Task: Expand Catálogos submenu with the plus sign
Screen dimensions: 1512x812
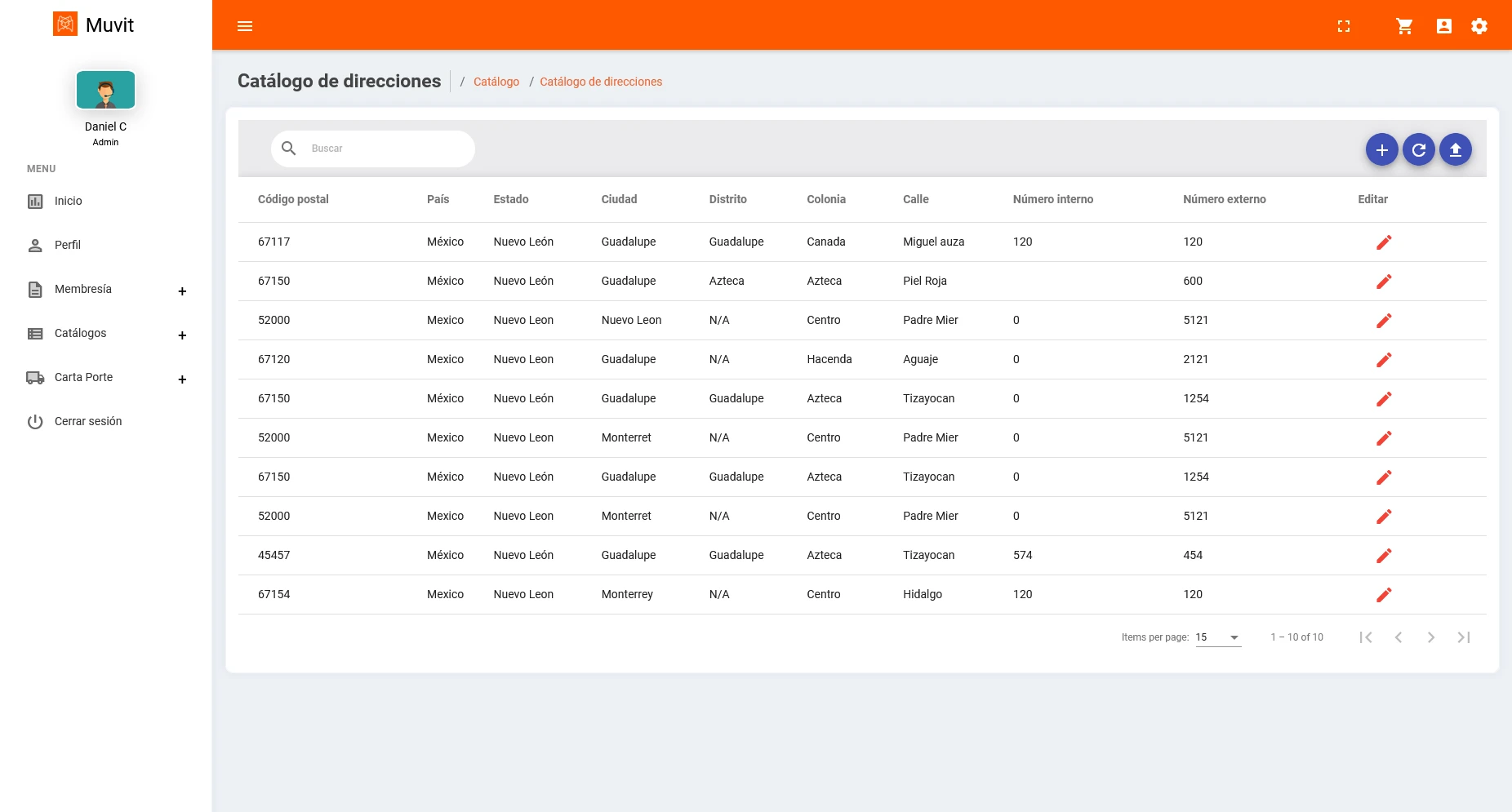Action: pyautogui.click(x=182, y=335)
